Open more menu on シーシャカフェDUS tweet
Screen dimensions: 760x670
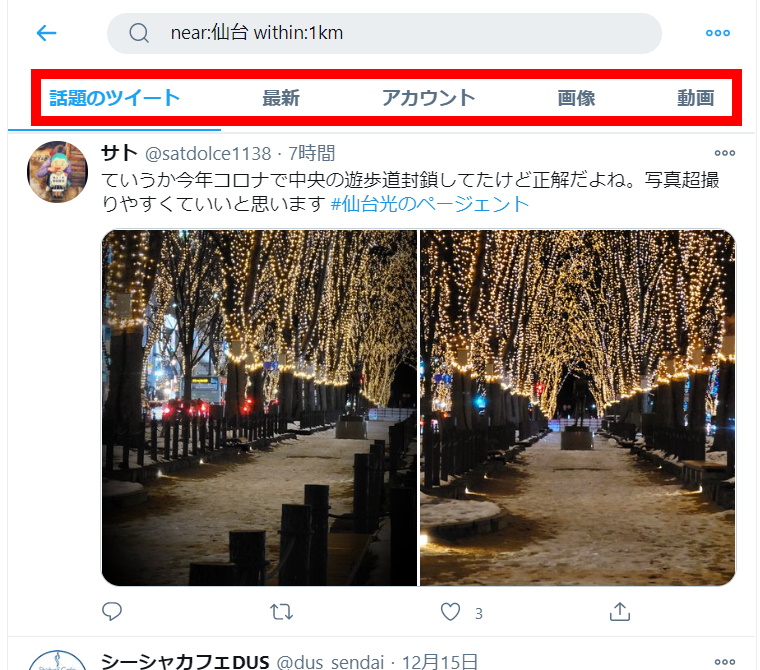[725, 662]
